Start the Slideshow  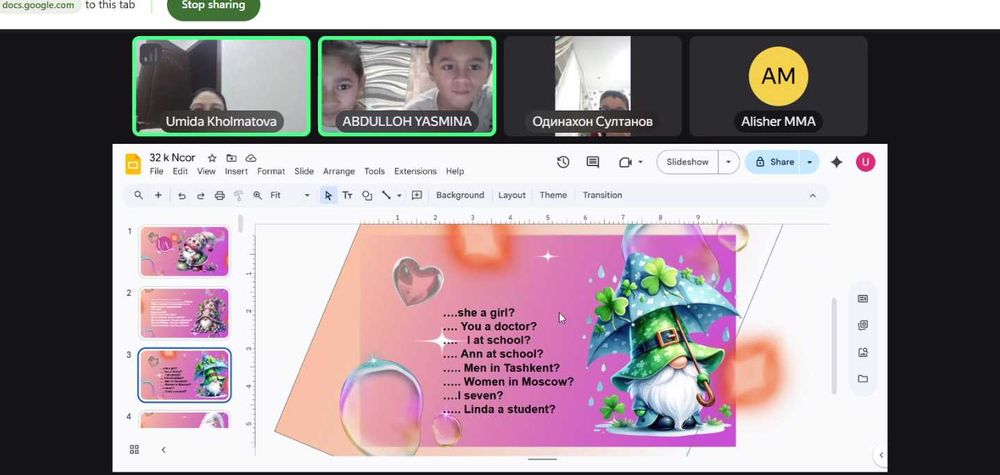pos(688,162)
